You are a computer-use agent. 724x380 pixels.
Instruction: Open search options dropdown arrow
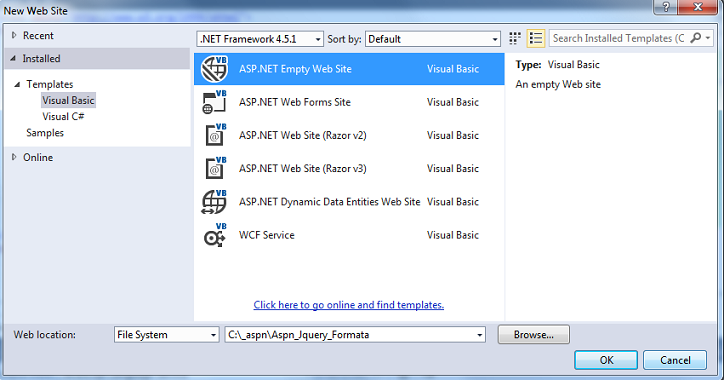(x=708, y=38)
